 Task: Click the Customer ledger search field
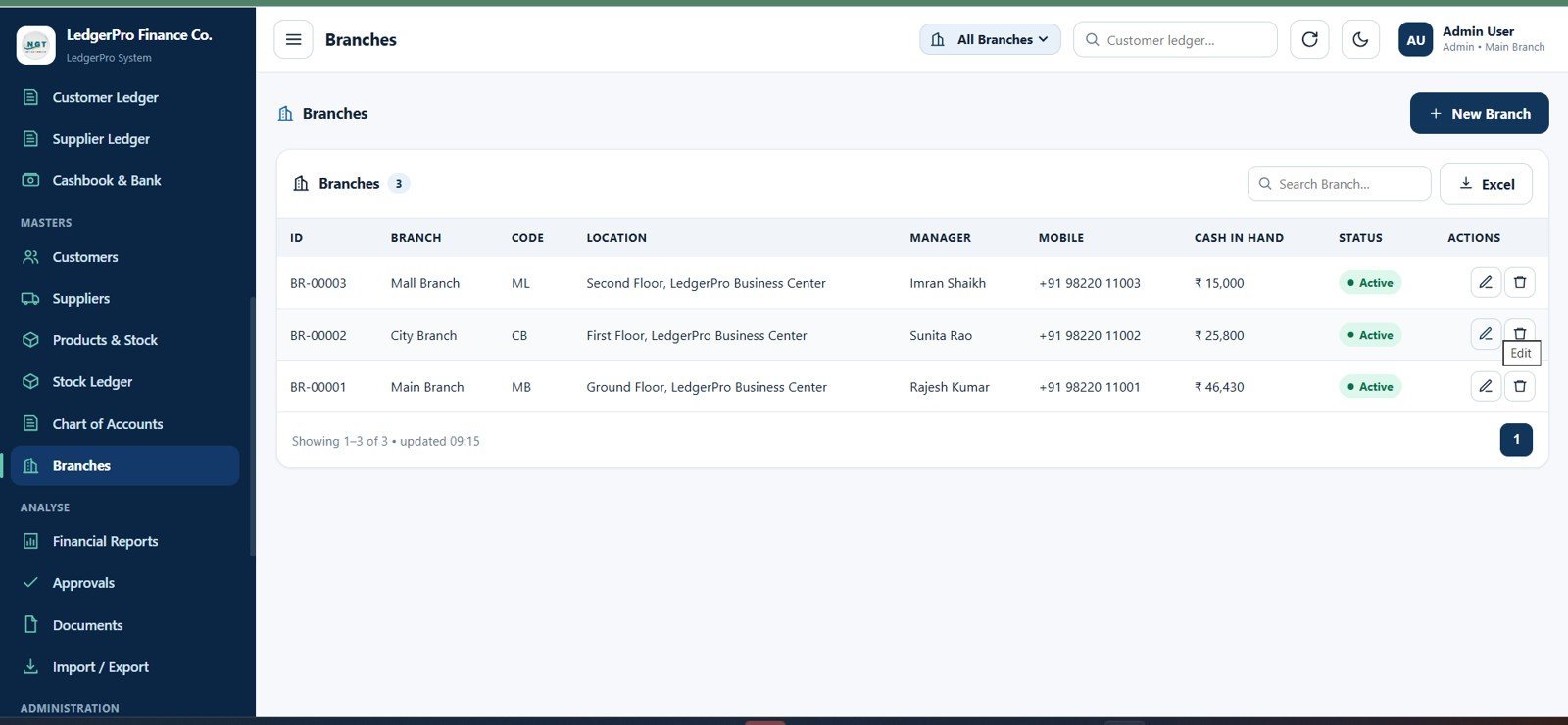1175,40
